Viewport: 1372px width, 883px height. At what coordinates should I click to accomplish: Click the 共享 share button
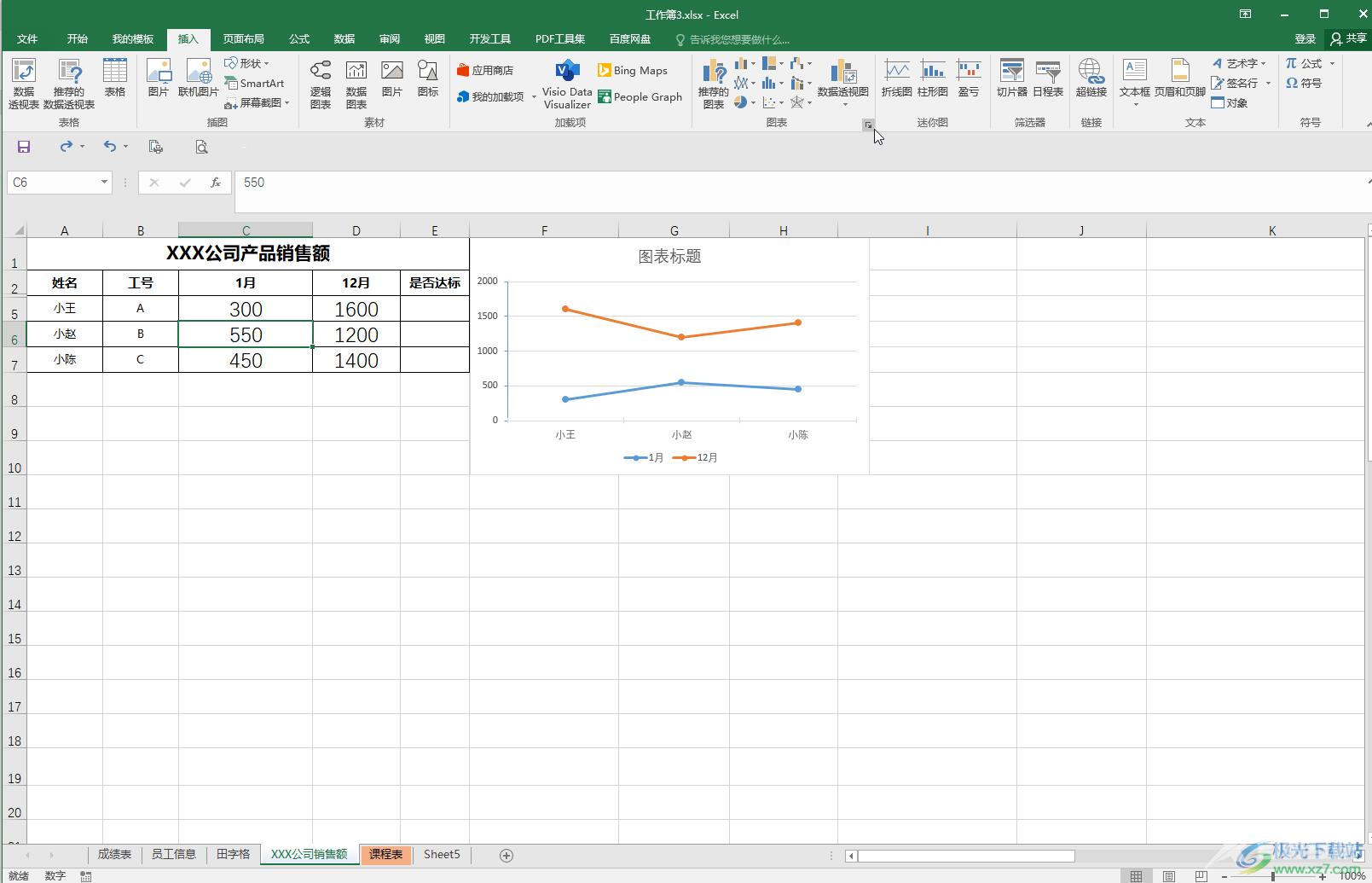[x=1348, y=39]
